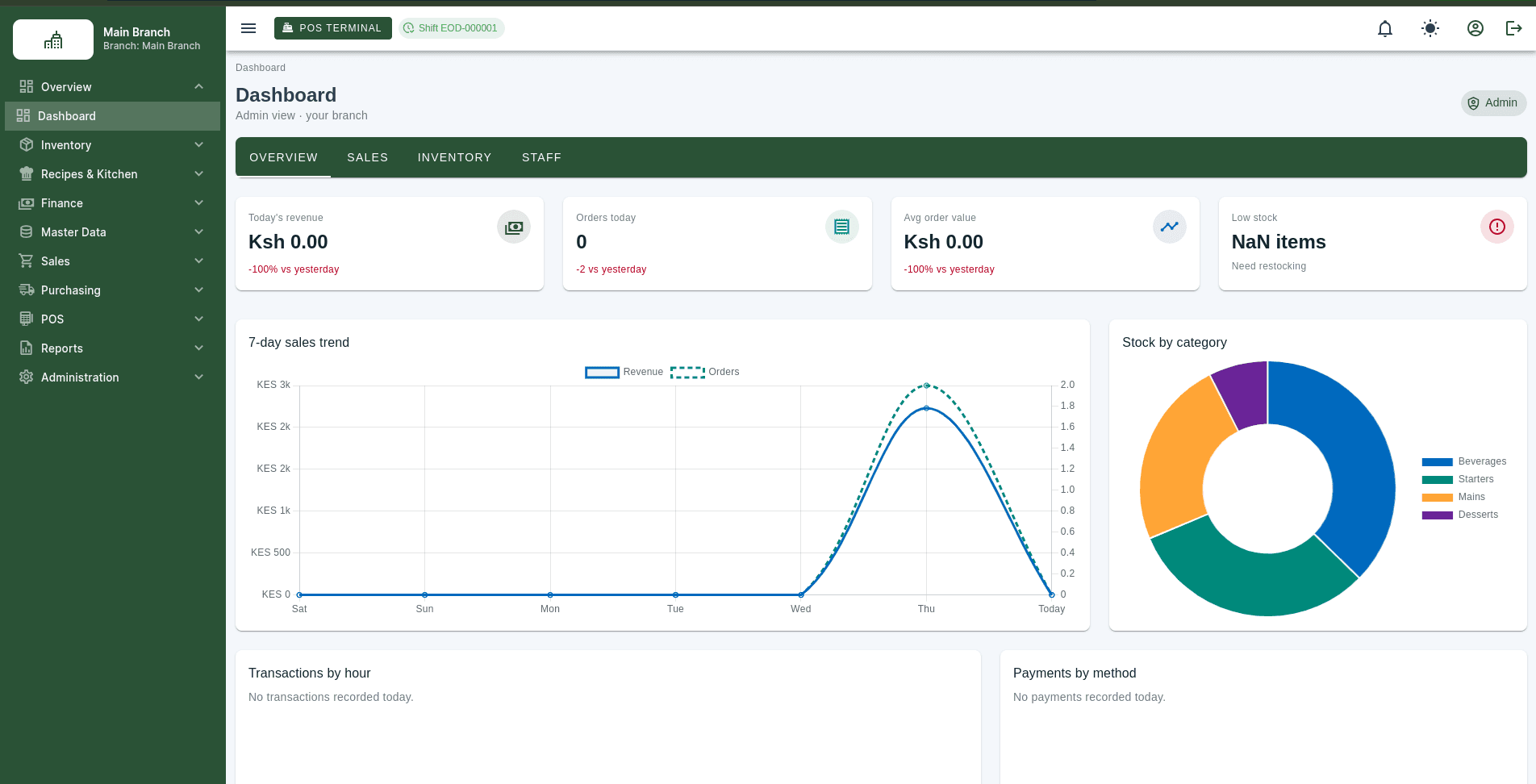
Task: Click the Finance money icon in sidebar
Action: [x=27, y=203]
